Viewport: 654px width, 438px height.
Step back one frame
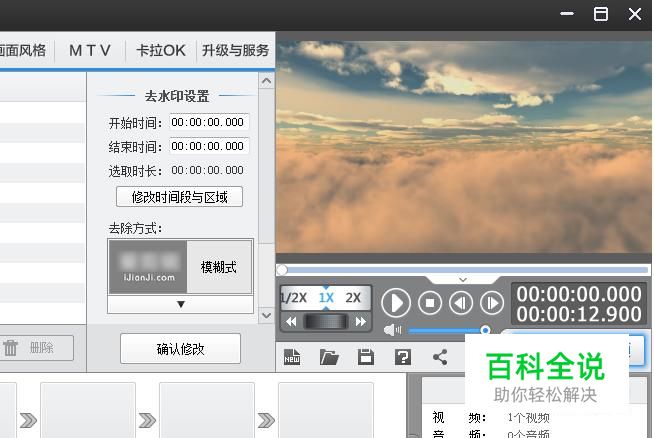[461, 303]
